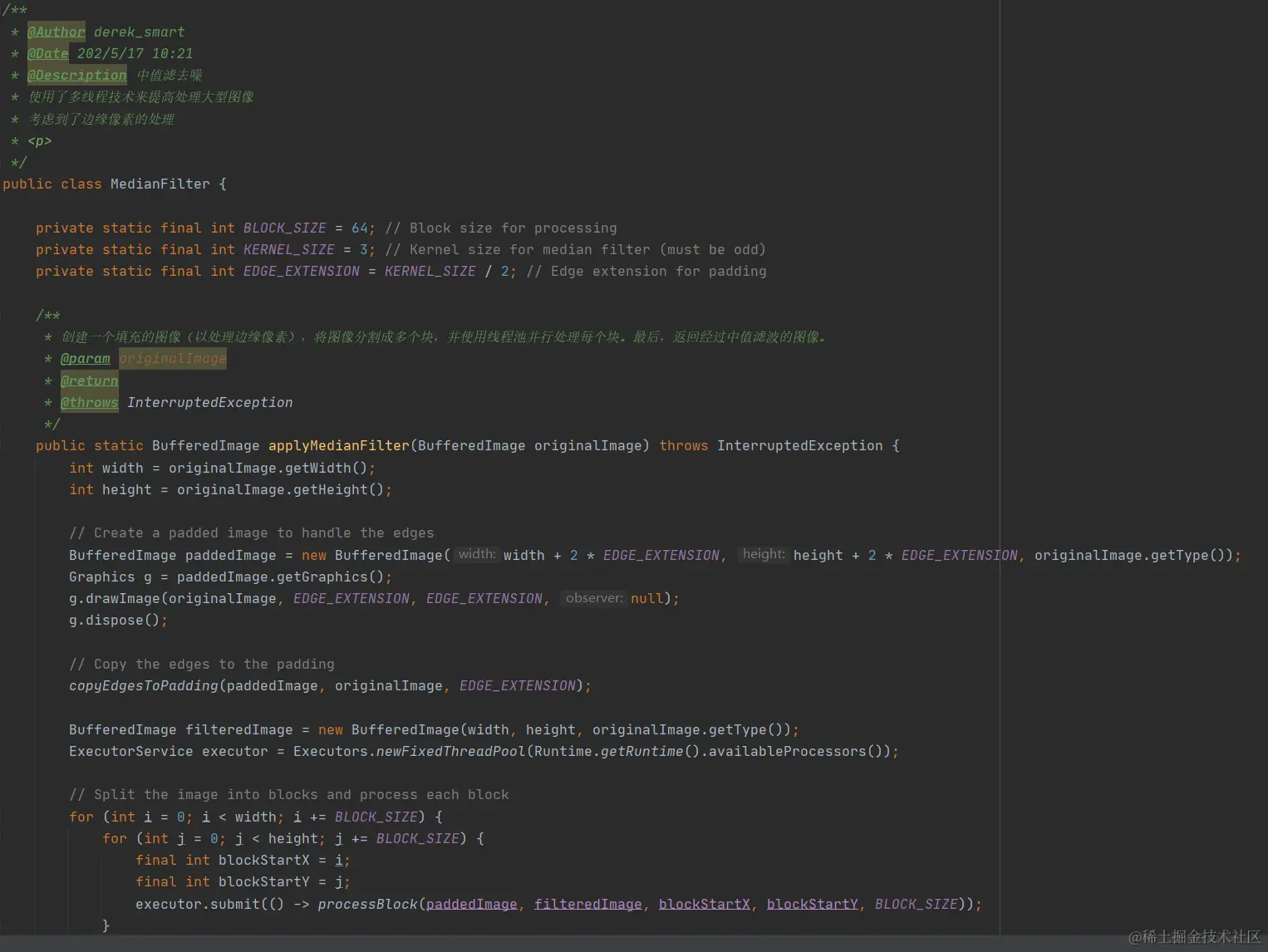This screenshot has width=1268, height=952.
Task: Click filteredImage in the BufferedImage filteredImage declaration
Action: coord(239,729)
